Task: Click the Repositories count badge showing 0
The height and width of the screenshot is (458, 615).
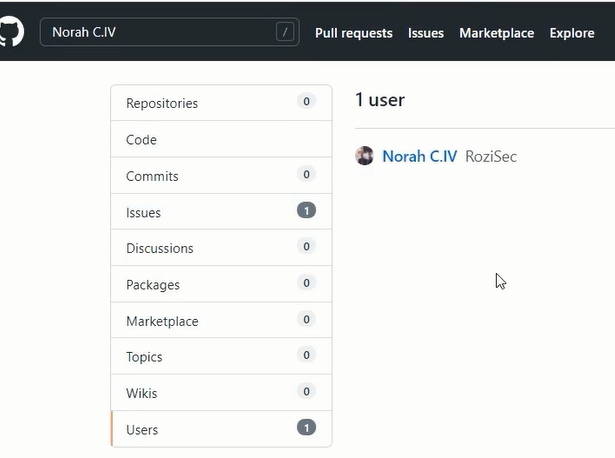Action: pos(306,101)
